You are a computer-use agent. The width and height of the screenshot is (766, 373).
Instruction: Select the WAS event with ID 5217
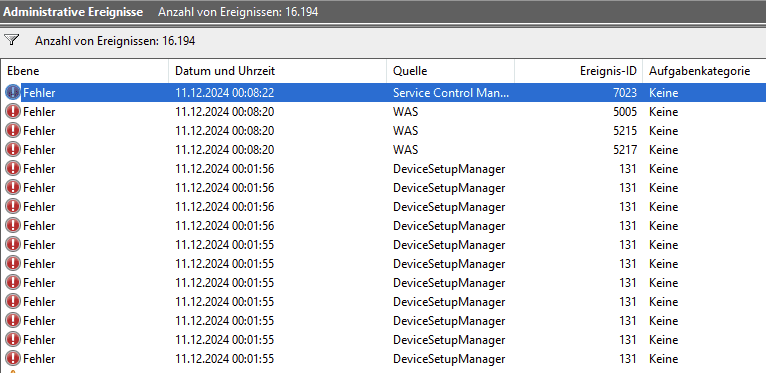384,150
